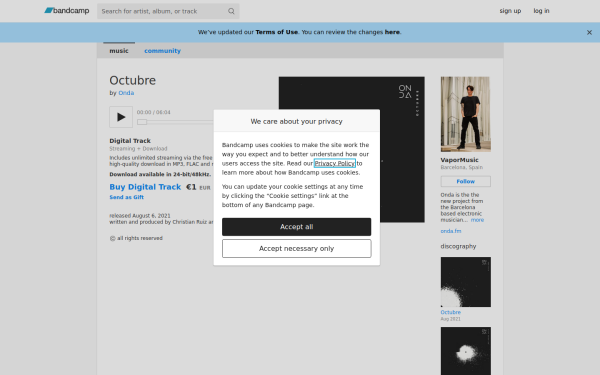
Task: Click the track progress slider handle
Action: pos(142,122)
